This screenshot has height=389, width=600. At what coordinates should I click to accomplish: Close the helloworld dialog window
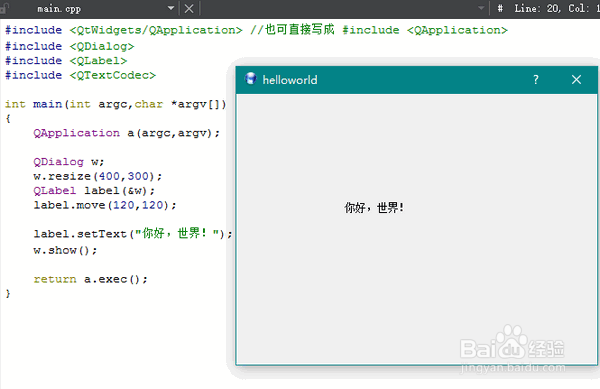576,80
